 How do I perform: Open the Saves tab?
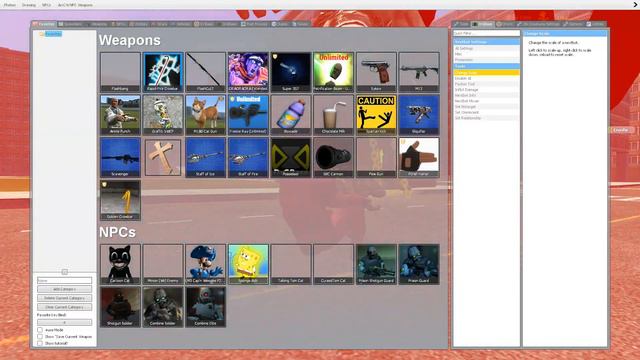point(300,24)
